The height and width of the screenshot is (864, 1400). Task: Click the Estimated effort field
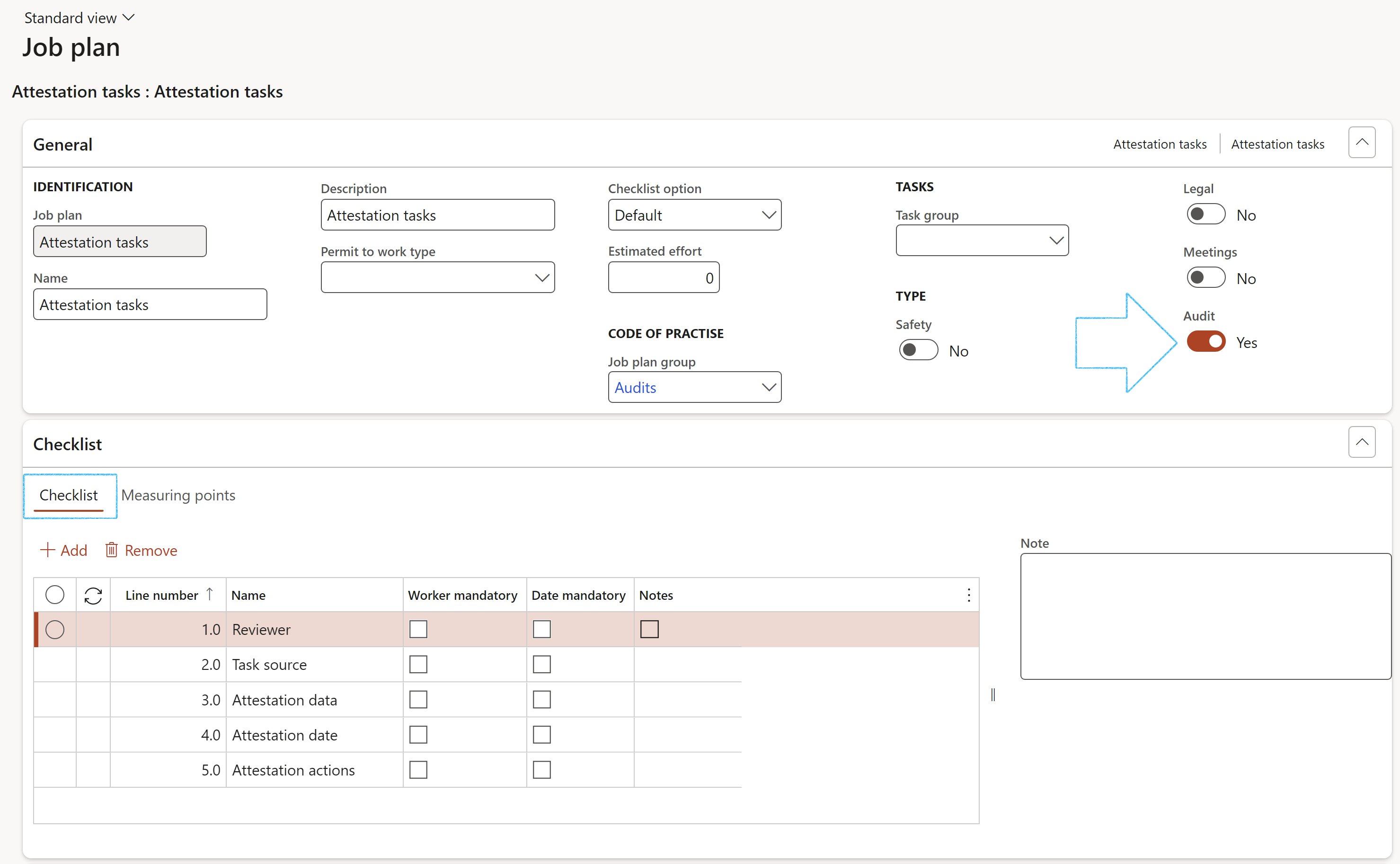click(x=664, y=278)
